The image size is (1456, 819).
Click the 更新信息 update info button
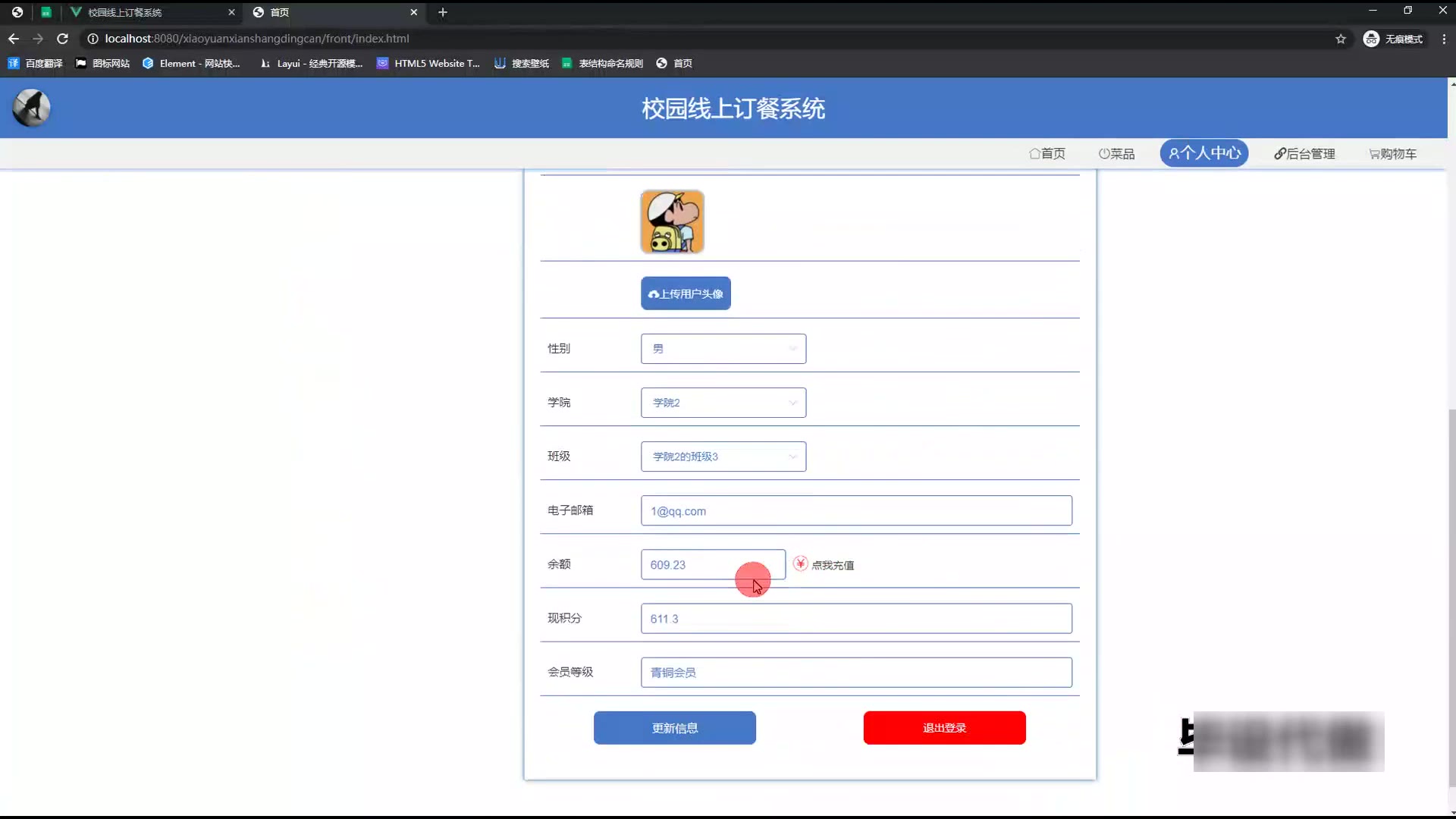click(674, 728)
